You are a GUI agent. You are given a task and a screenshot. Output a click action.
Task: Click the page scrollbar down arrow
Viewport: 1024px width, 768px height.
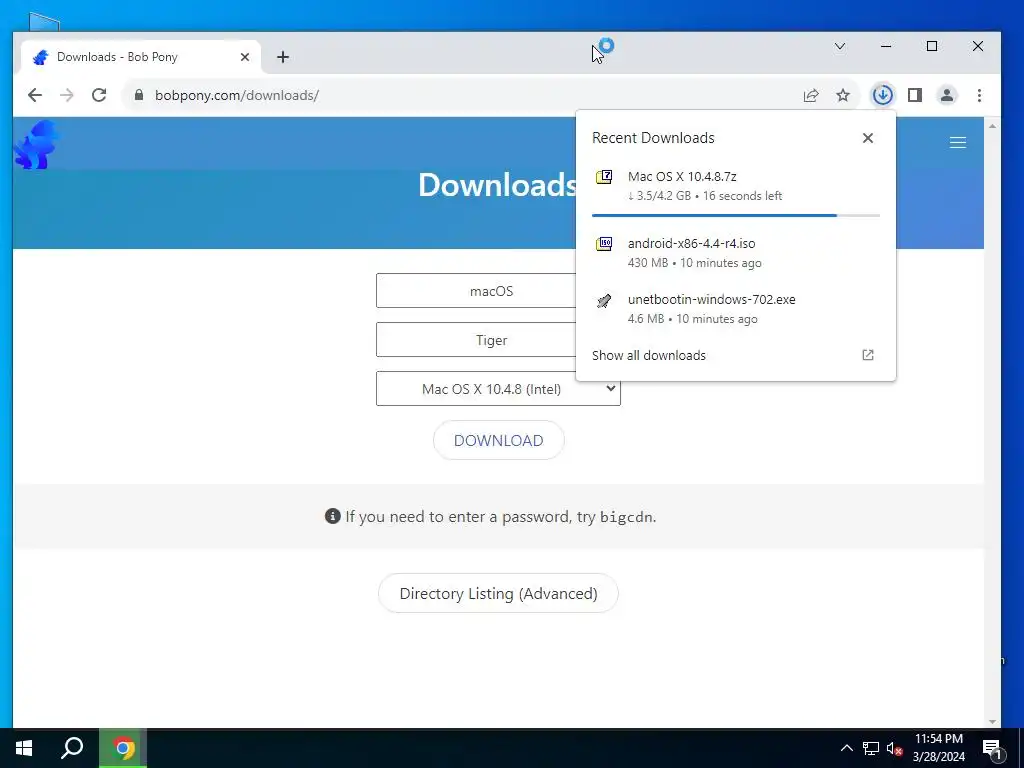(x=993, y=722)
